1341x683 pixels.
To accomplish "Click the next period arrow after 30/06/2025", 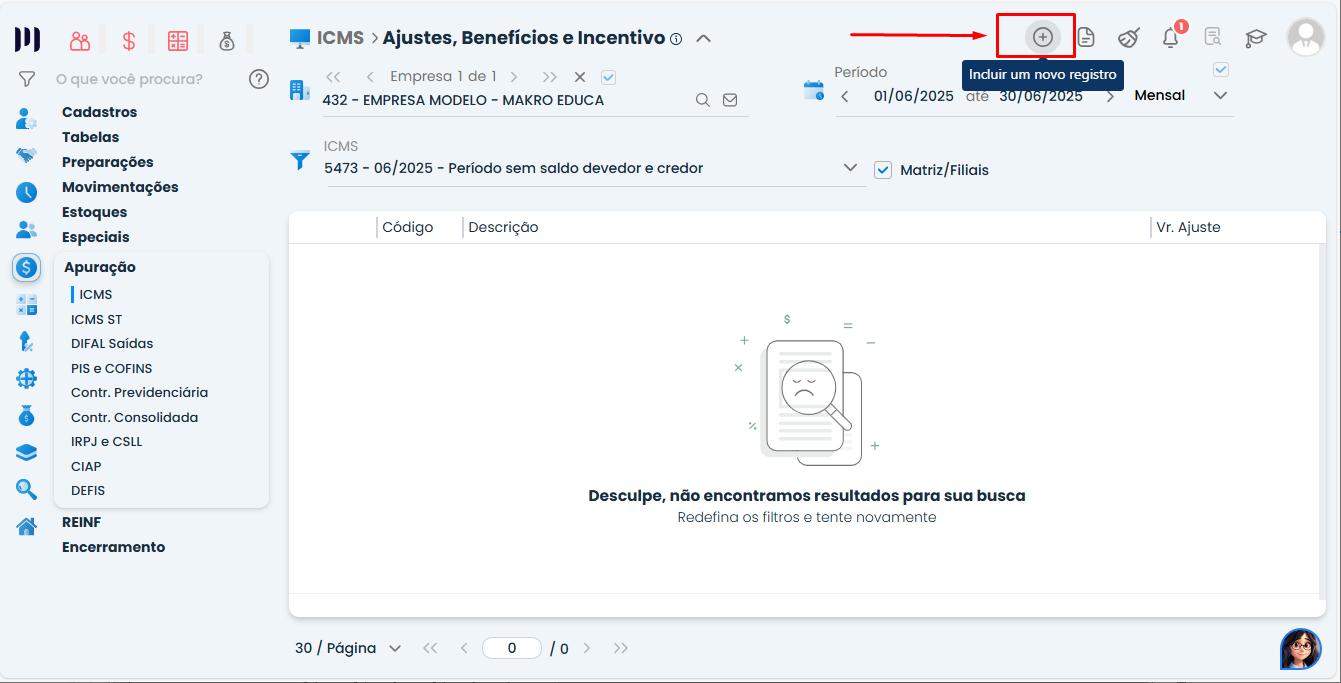I will point(1108,95).
